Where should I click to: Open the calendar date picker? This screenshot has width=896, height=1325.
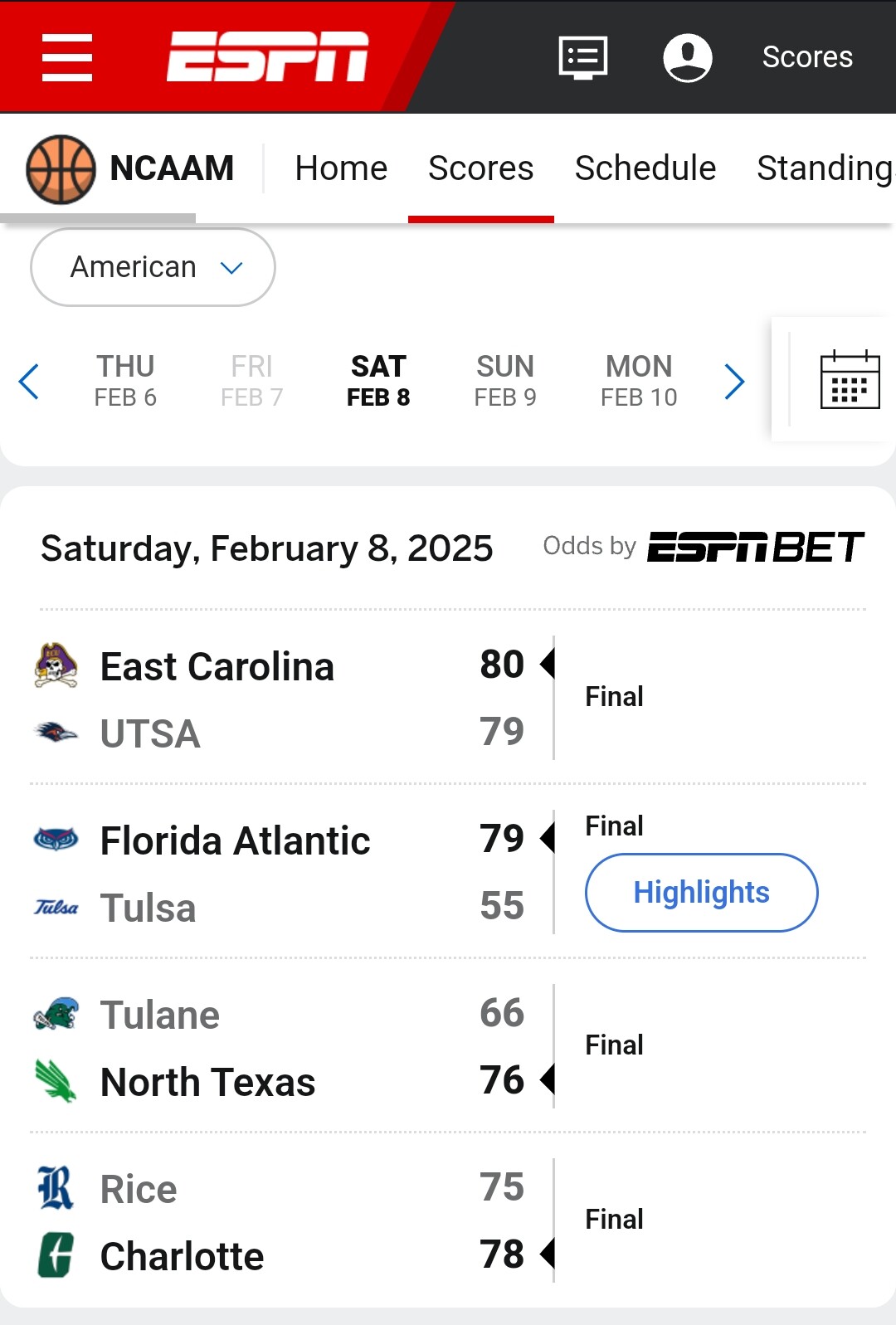click(850, 380)
